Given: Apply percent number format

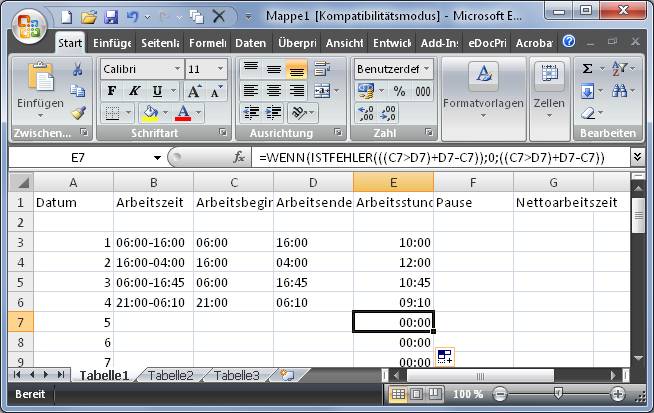Looking at the screenshot, I should (x=399, y=91).
